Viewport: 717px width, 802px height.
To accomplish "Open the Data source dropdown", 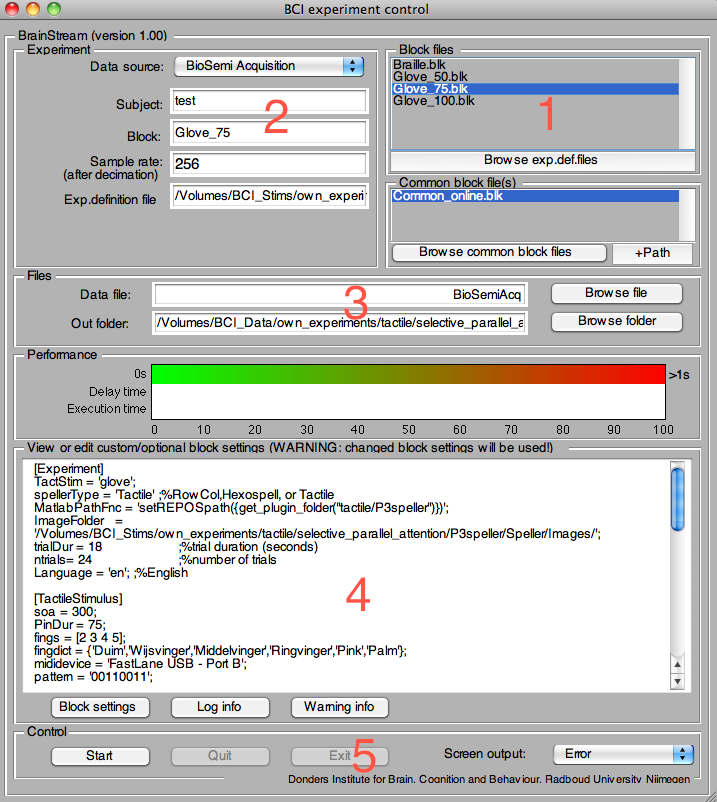I will pyautogui.click(x=269, y=66).
